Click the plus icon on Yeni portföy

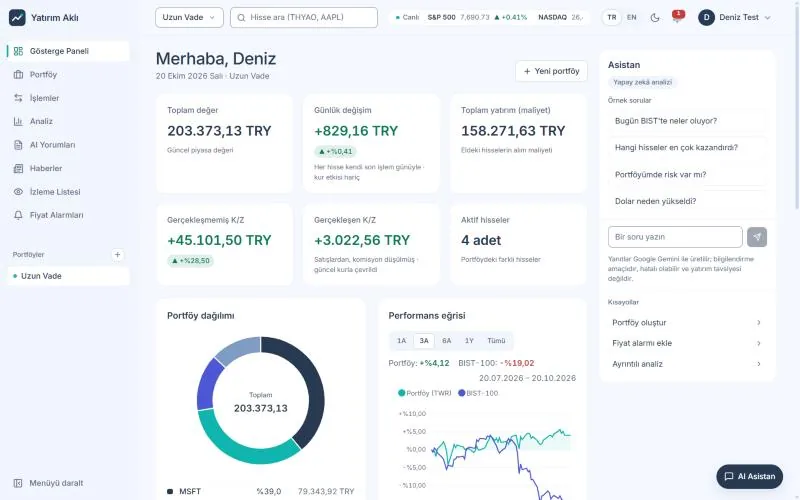click(x=528, y=71)
